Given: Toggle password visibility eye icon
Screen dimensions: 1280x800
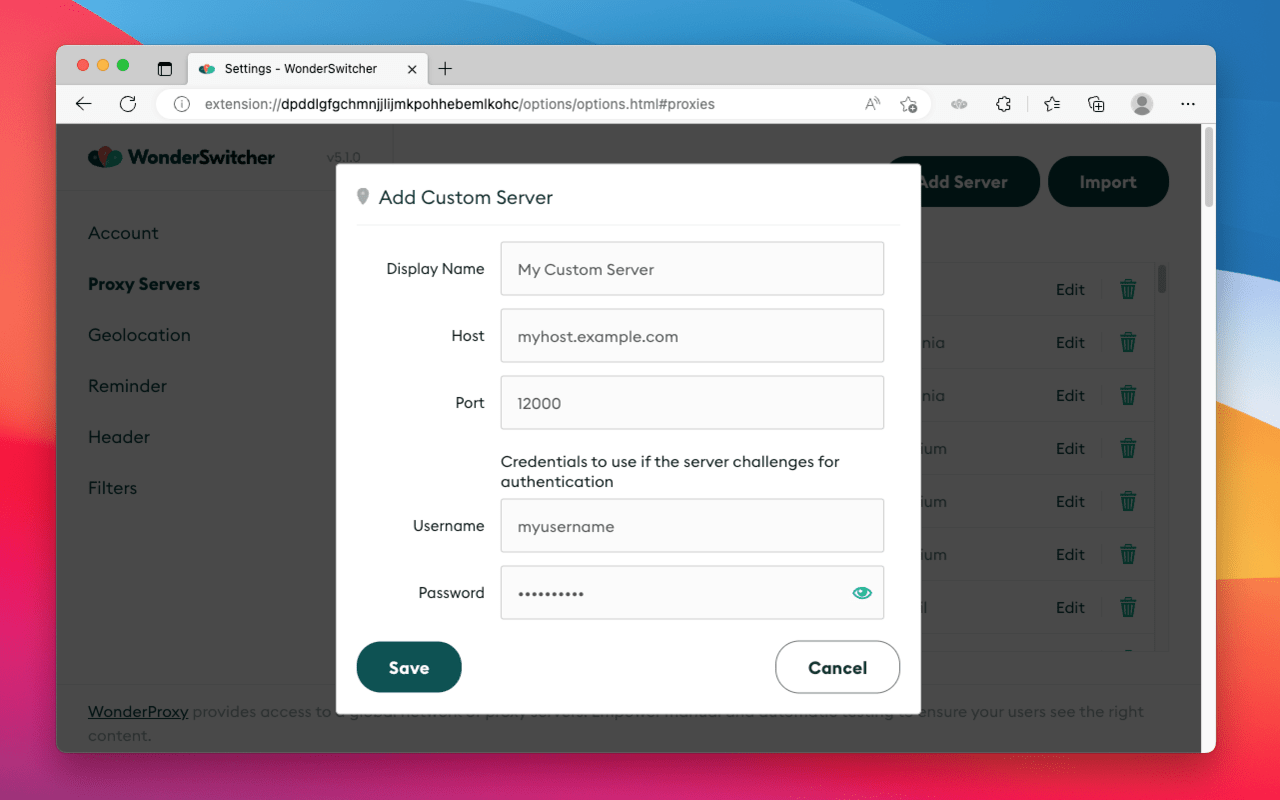Looking at the screenshot, I should [862, 593].
